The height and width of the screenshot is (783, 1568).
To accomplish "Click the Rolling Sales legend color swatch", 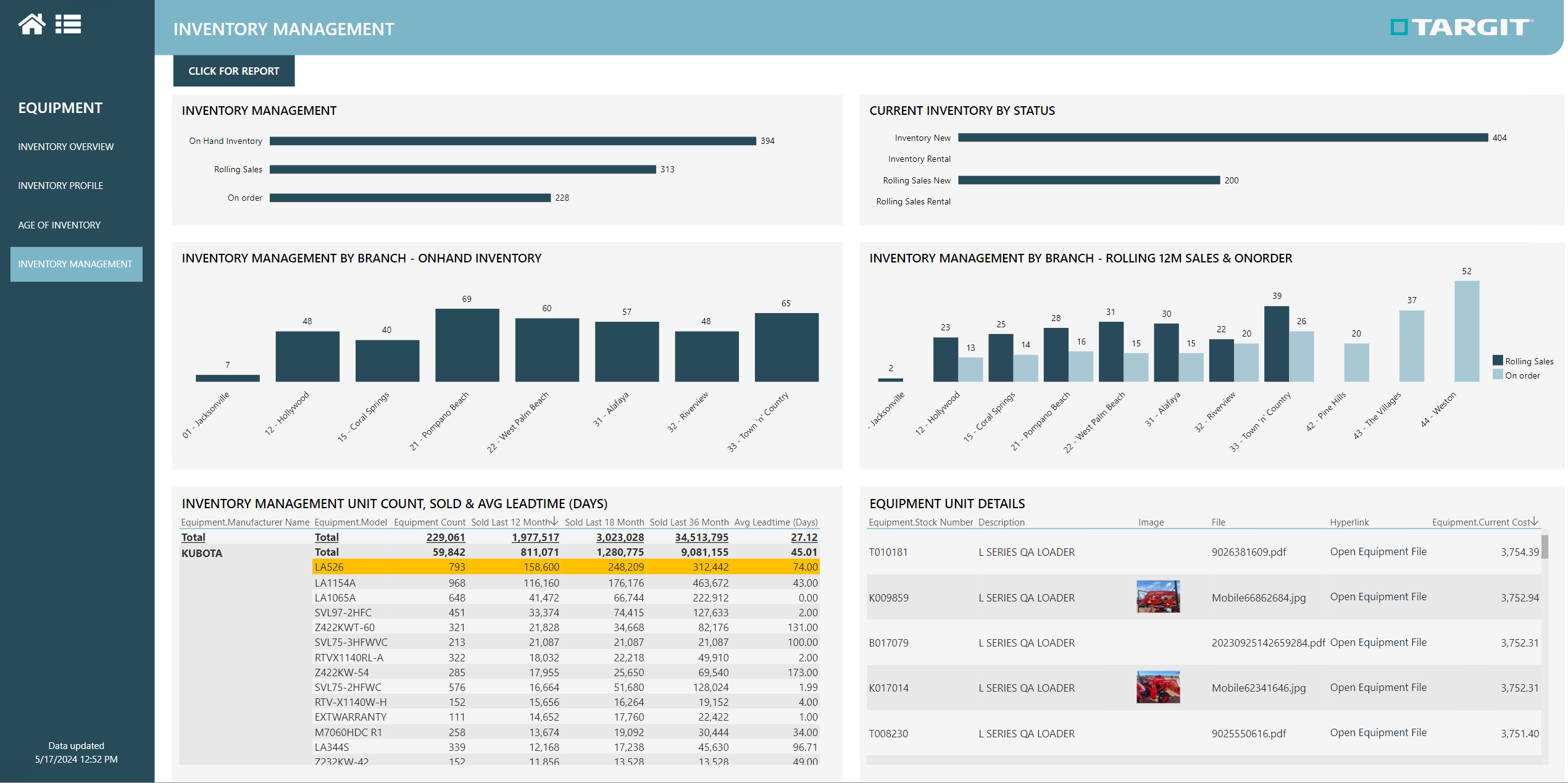I will point(1496,361).
